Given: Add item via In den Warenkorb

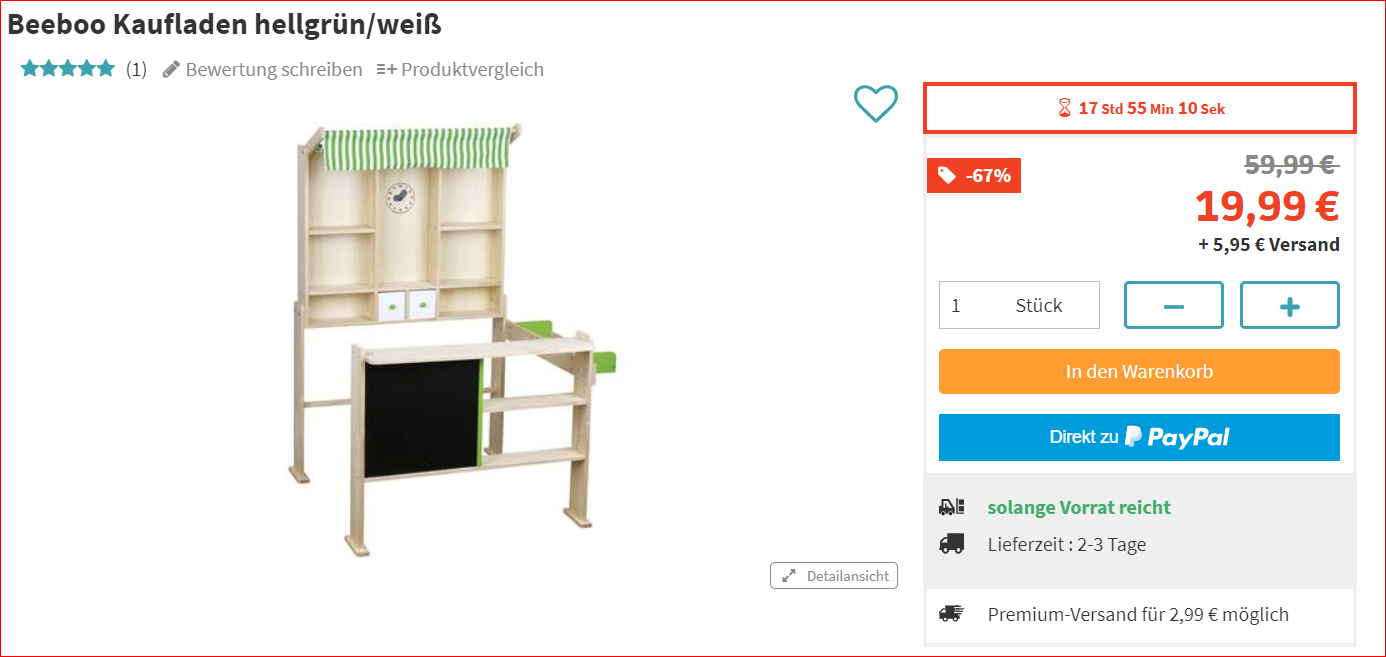Looking at the screenshot, I should (x=1139, y=371).
